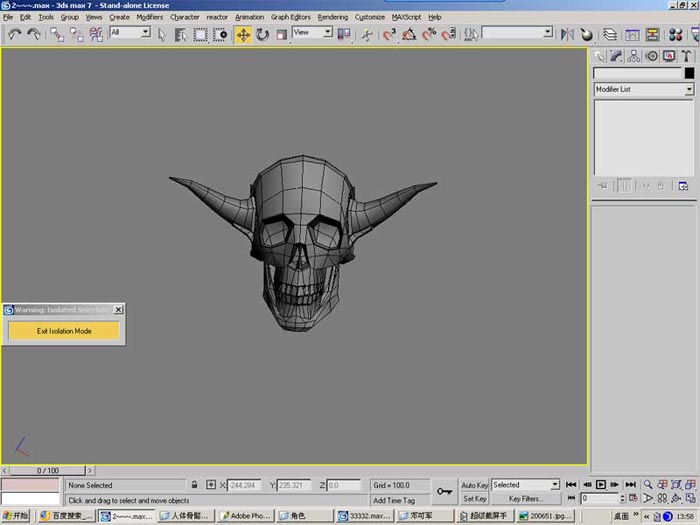Click the large Set Keys key icon
The height and width of the screenshot is (525, 700).
tap(444, 492)
